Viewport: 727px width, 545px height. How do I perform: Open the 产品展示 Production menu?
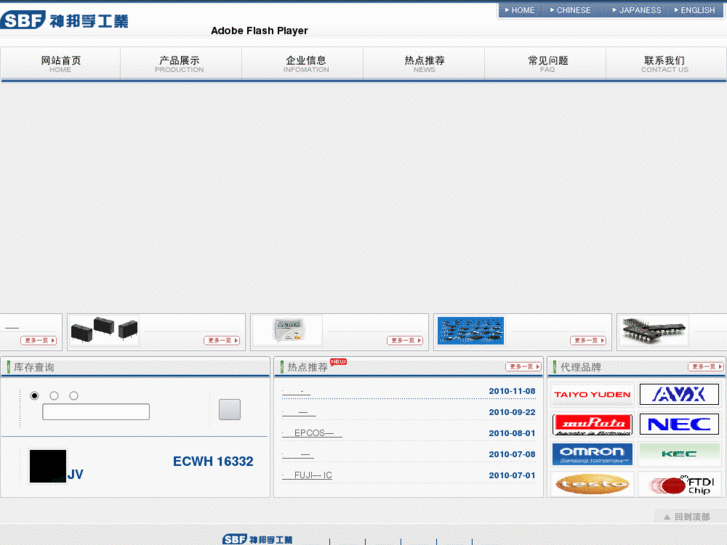point(180,64)
